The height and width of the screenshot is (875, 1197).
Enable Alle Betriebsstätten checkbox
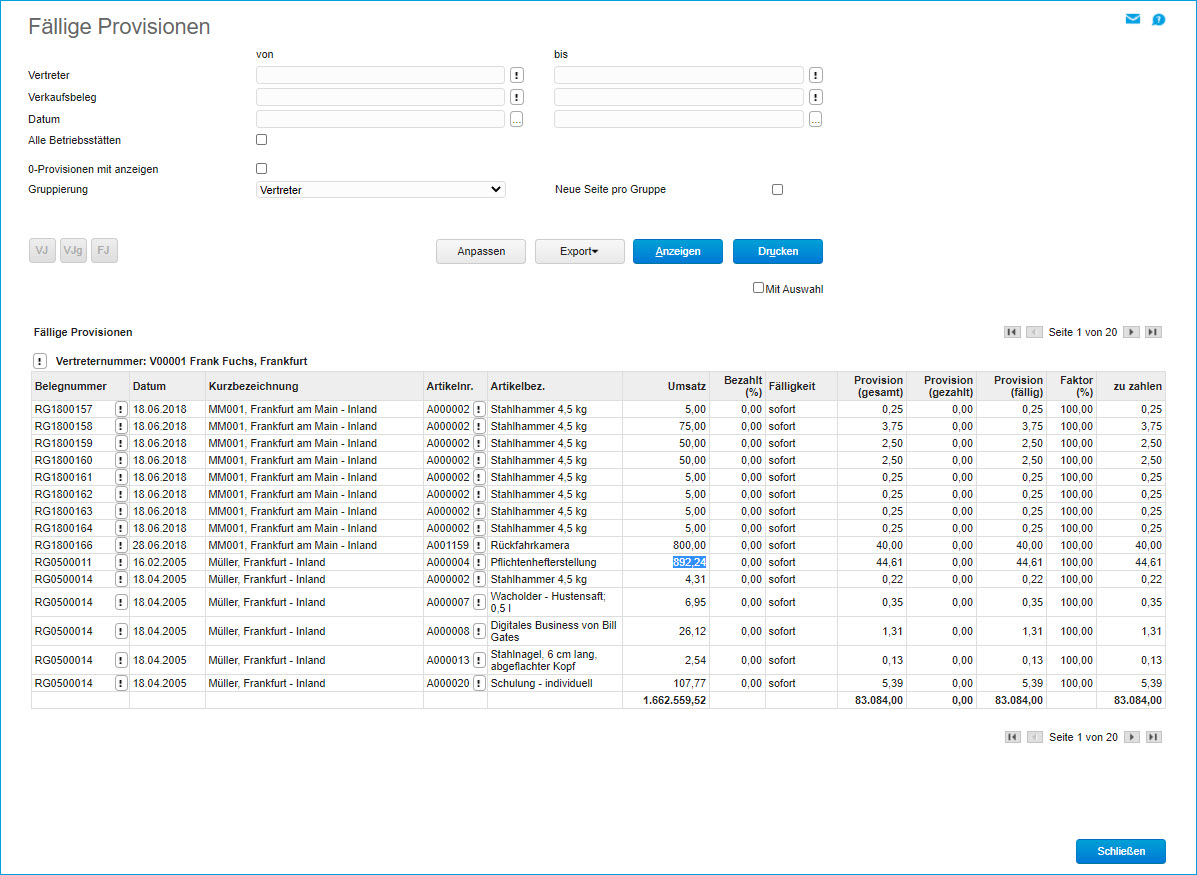(262, 140)
